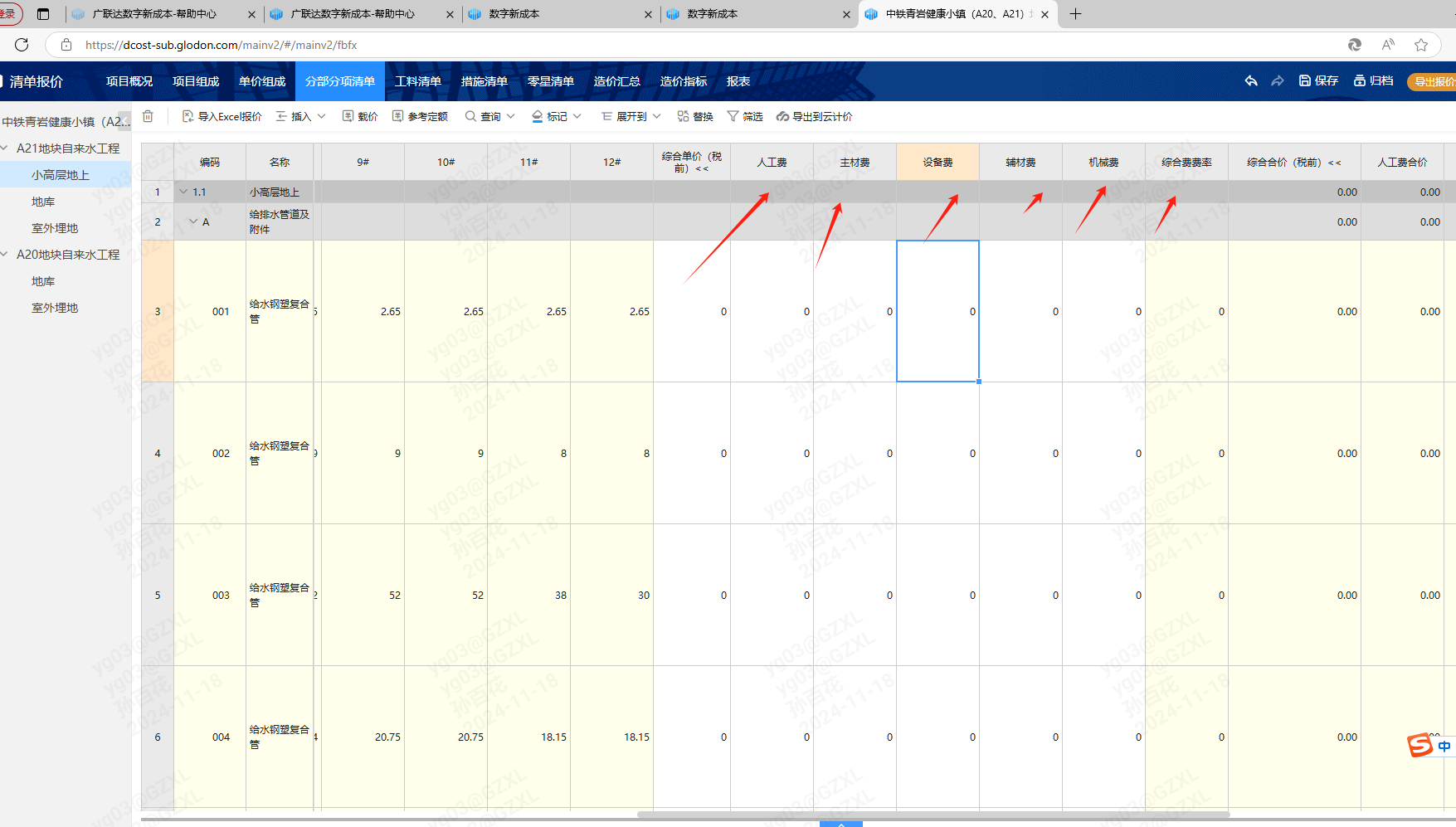Viewport: 1456px width, 827px height.
Task: Click the 设备费 column header
Action: 937,162
